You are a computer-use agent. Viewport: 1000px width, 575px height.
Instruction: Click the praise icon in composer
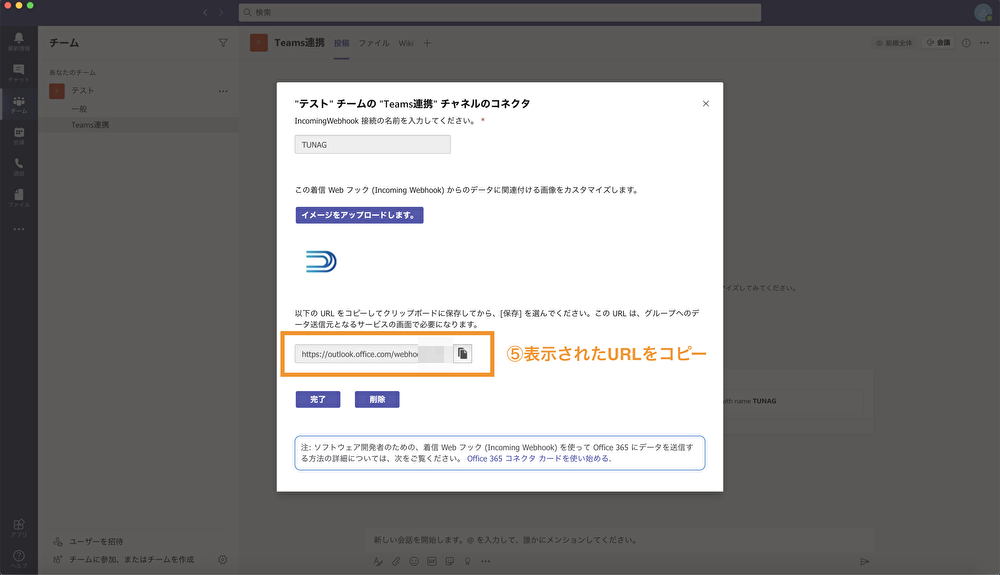(467, 562)
